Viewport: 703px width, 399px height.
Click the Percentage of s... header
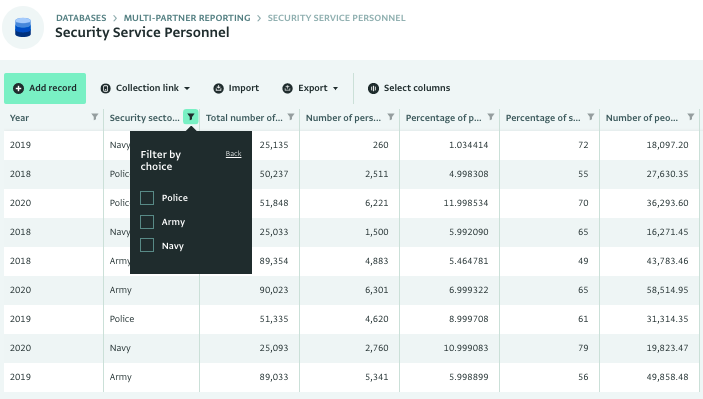click(543, 118)
